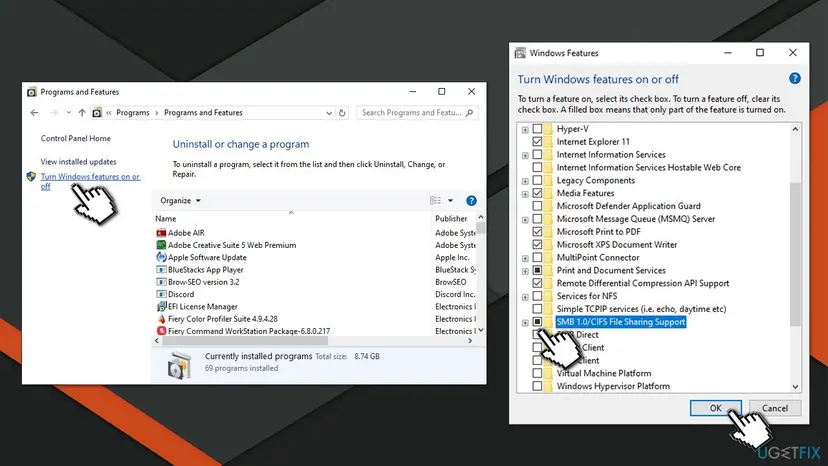Open Control Panel Home link
This screenshot has height=466, width=828.
pyautogui.click(x=76, y=138)
